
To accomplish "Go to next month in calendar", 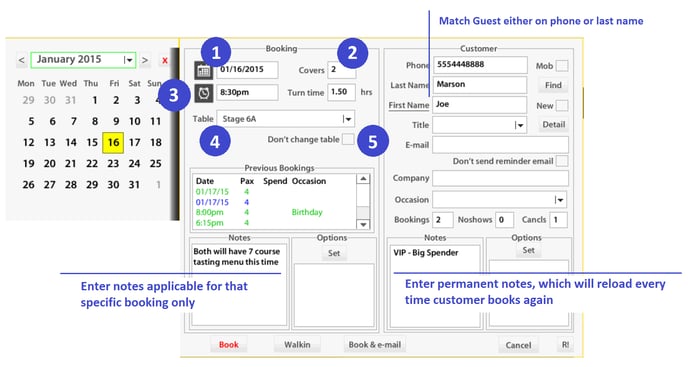I will coord(145,60).
